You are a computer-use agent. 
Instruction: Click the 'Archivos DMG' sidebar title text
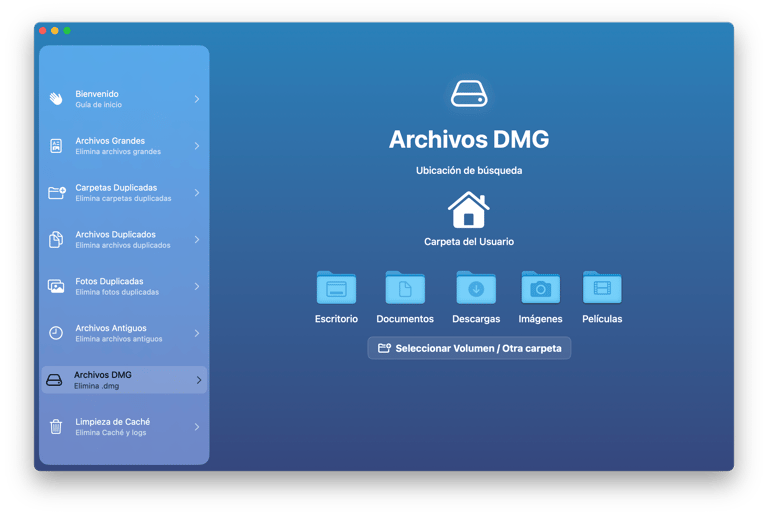click(103, 375)
